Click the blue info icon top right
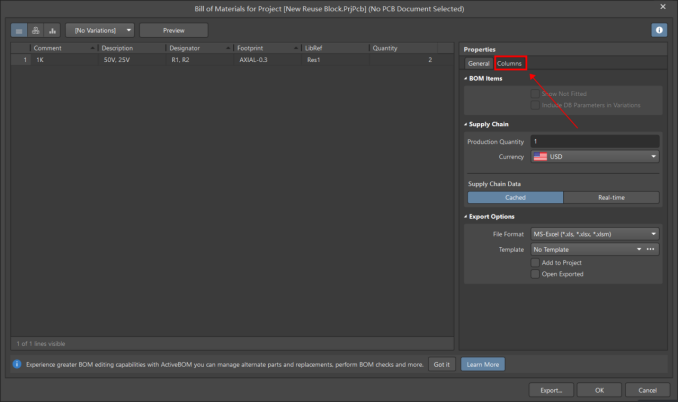 pyautogui.click(x=659, y=30)
